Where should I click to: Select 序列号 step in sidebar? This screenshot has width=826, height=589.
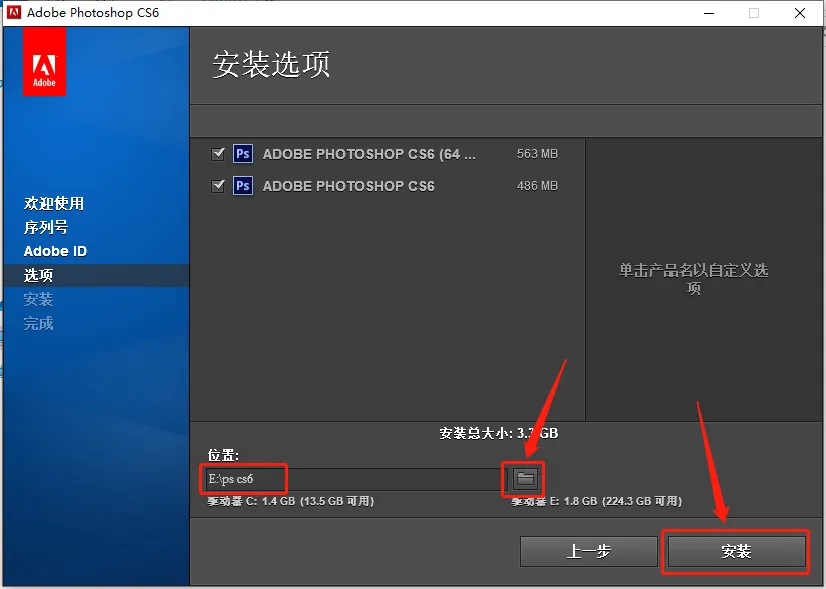click(x=46, y=227)
